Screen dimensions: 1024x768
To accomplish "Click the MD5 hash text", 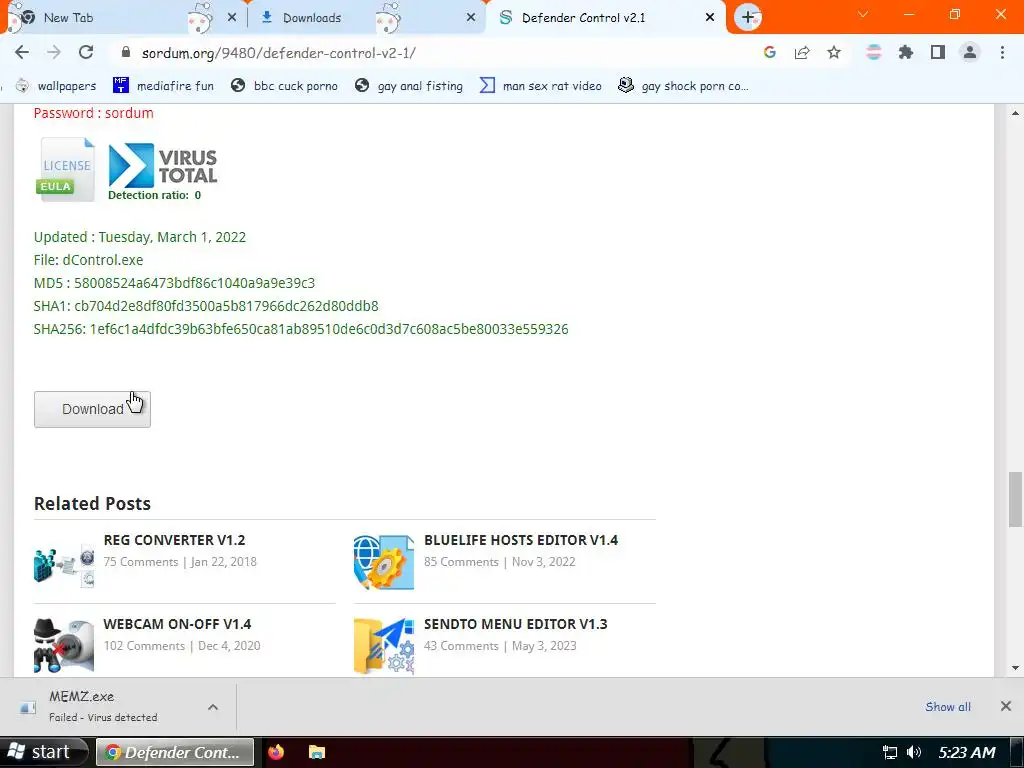I will click(174, 283).
